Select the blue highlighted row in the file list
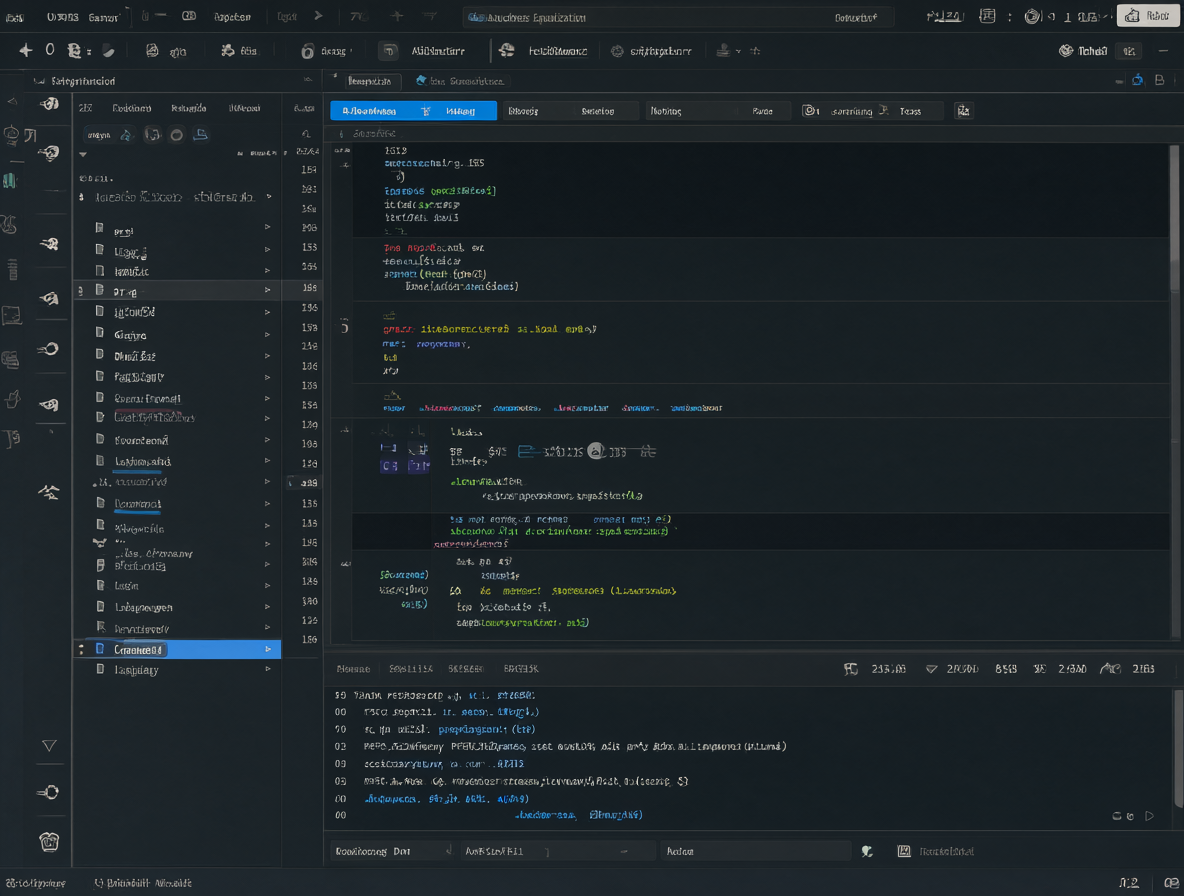 point(177,649)
